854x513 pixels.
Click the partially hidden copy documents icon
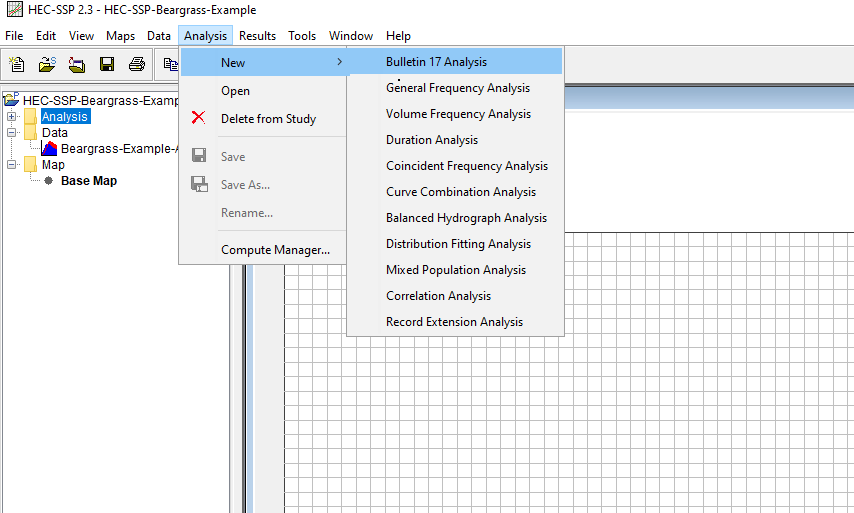(171, 64)
